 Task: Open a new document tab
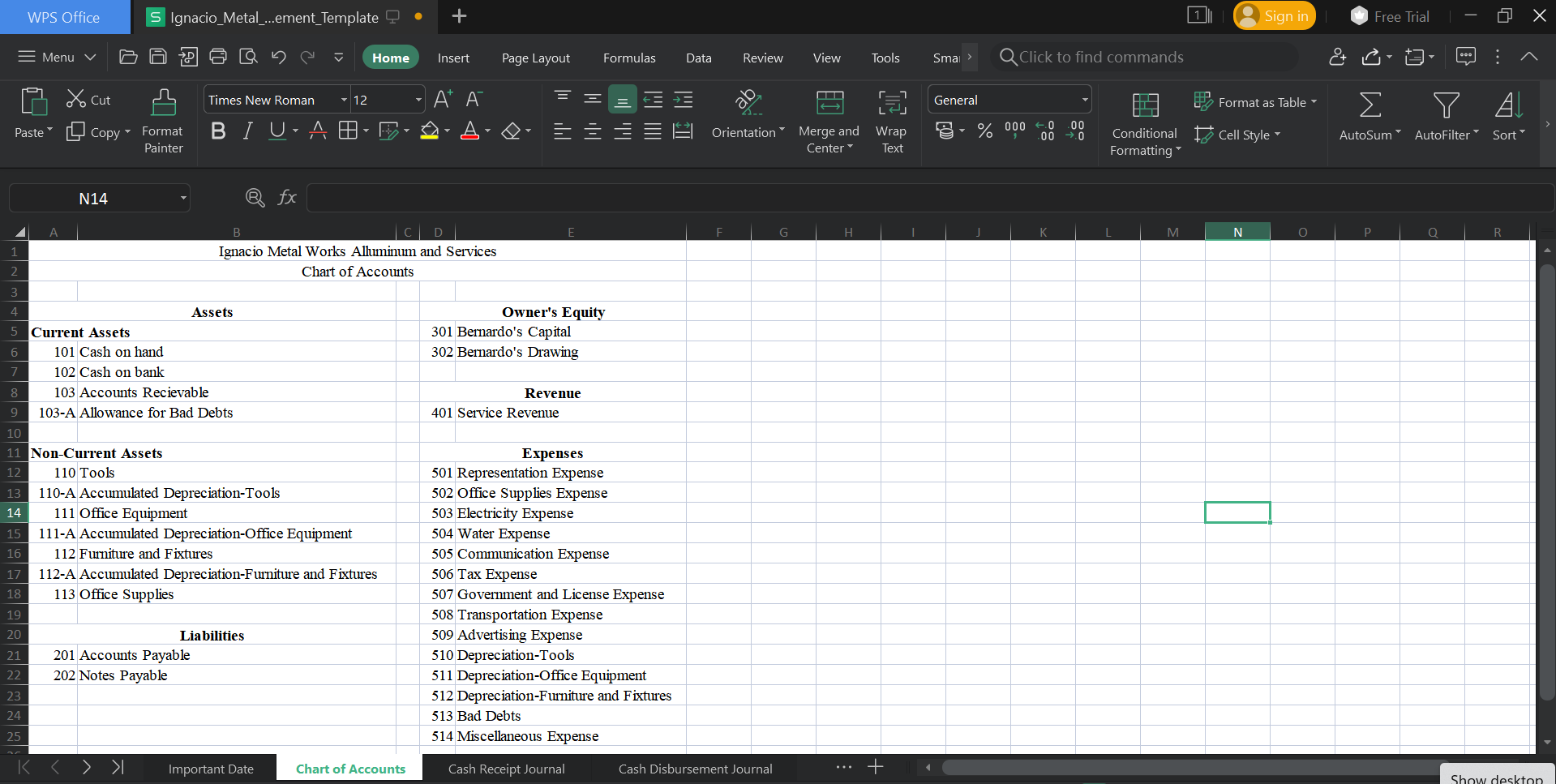[x=459, y=16]
